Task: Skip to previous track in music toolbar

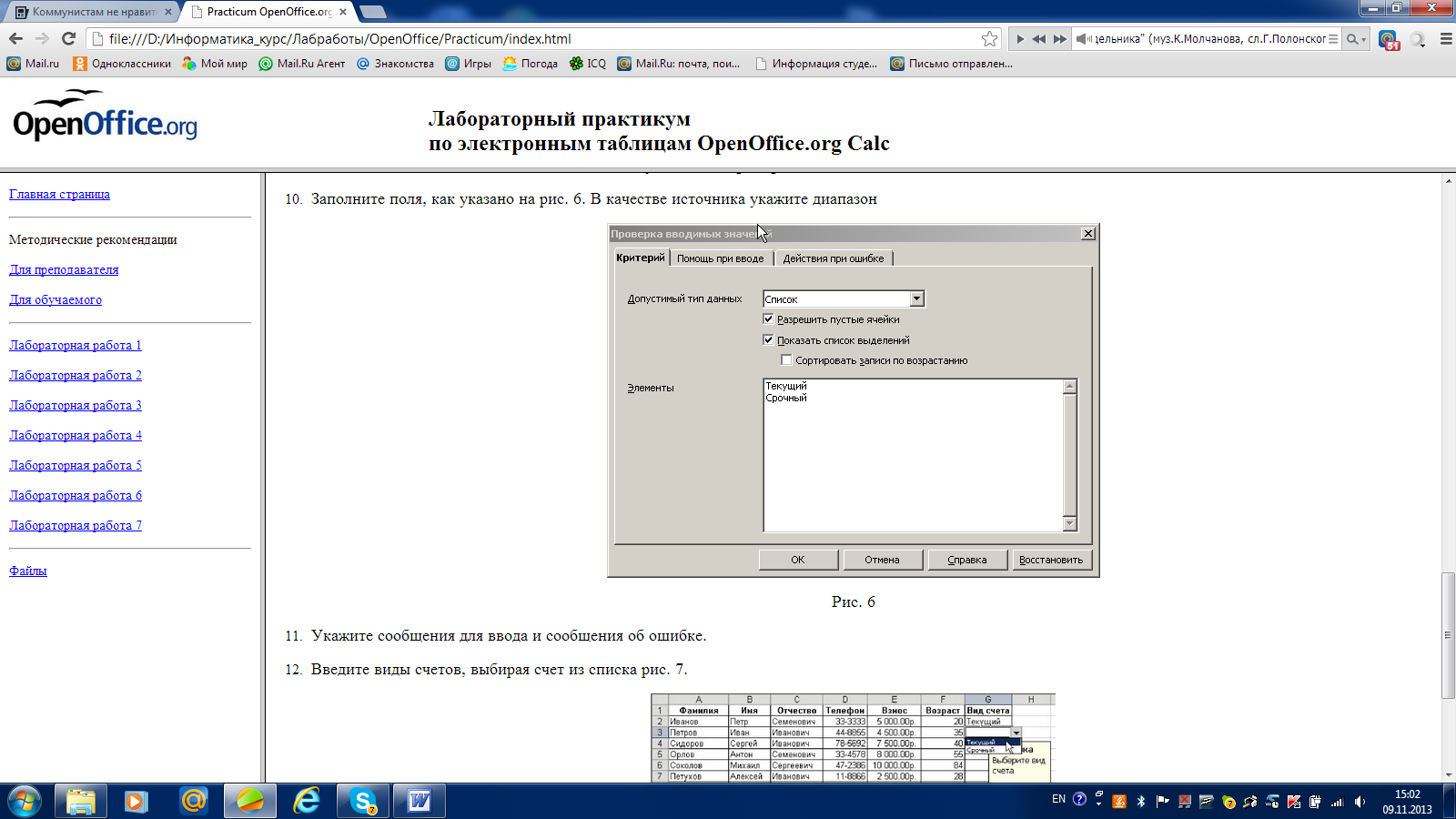Action: (1038, 39)
